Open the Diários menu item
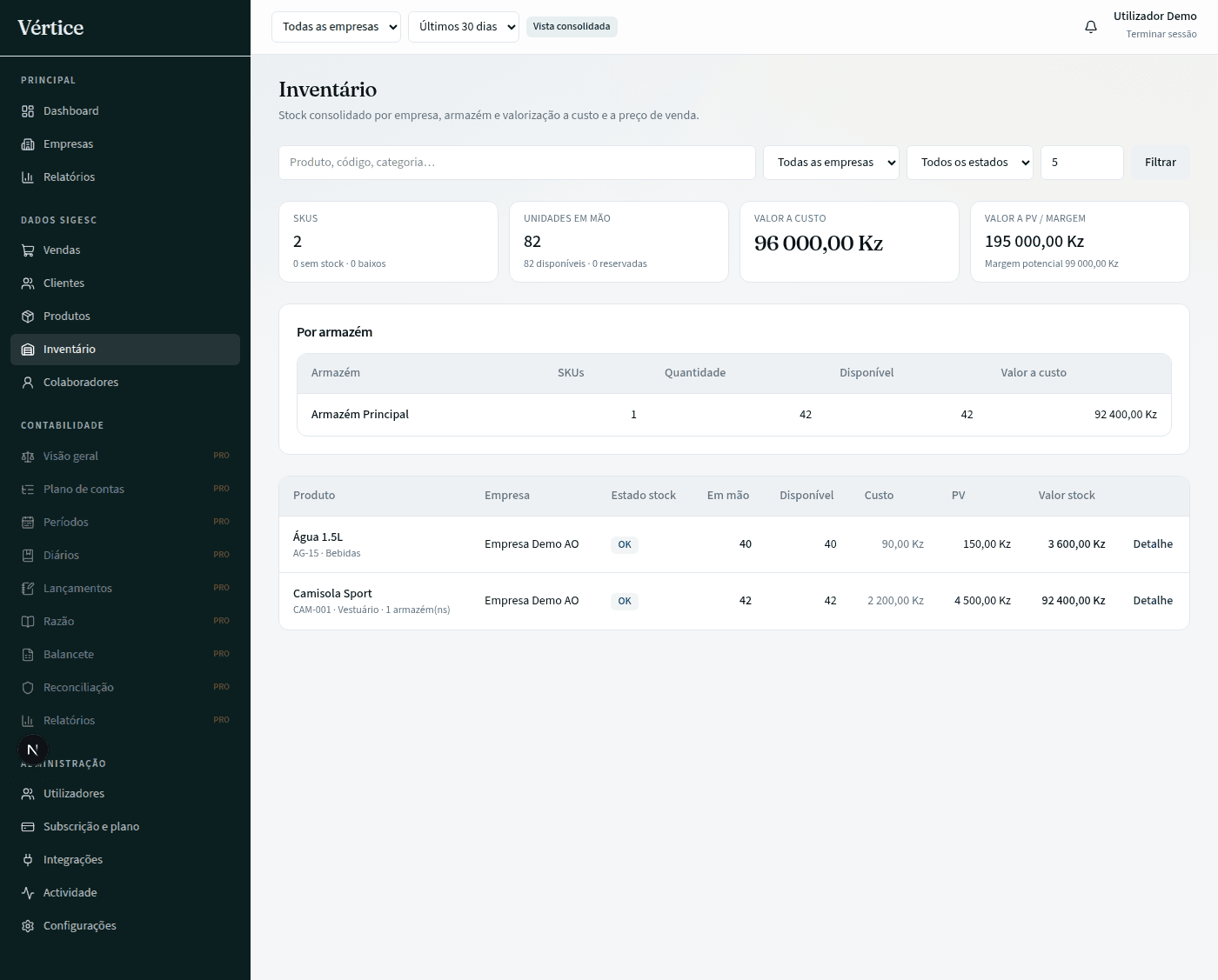Viewport: 1218px width, 980px height. [x=125, y=556]
